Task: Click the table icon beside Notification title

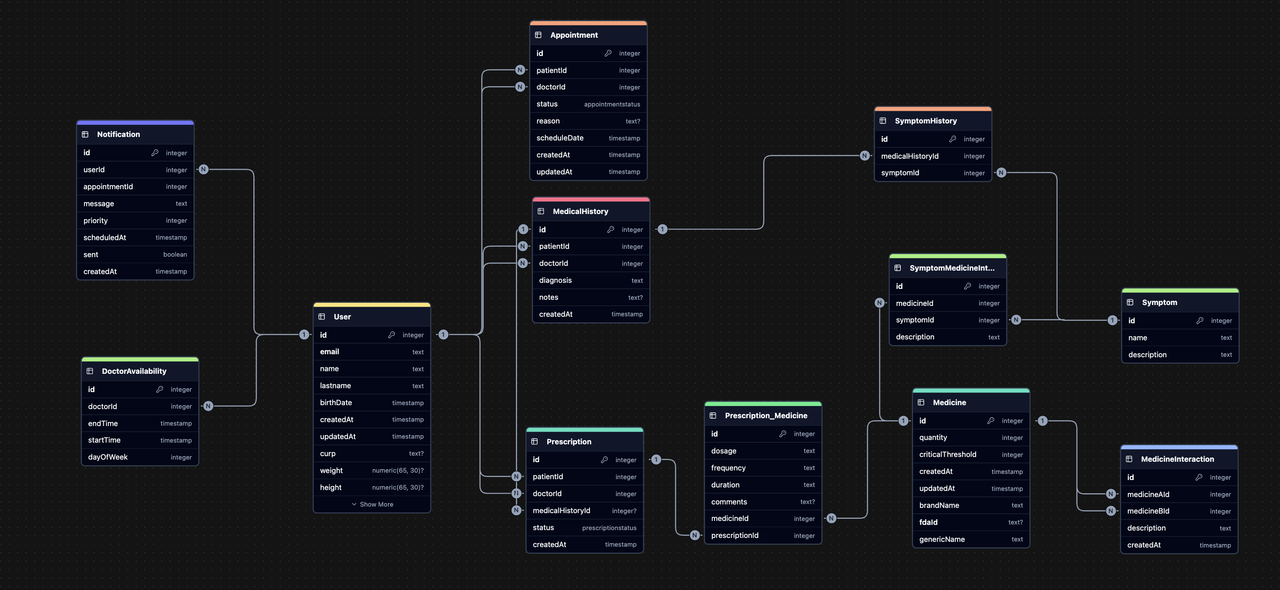Action: [x=85, y=134]
